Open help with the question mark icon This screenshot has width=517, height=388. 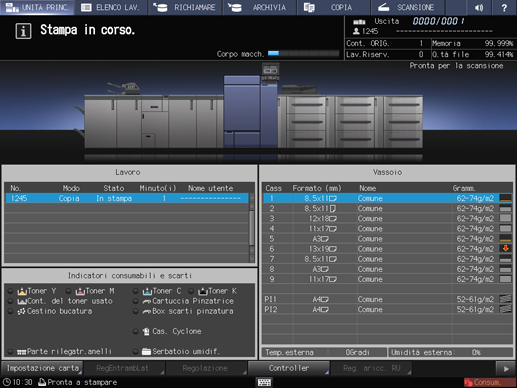pyautogui.click(x=504, y=7)
